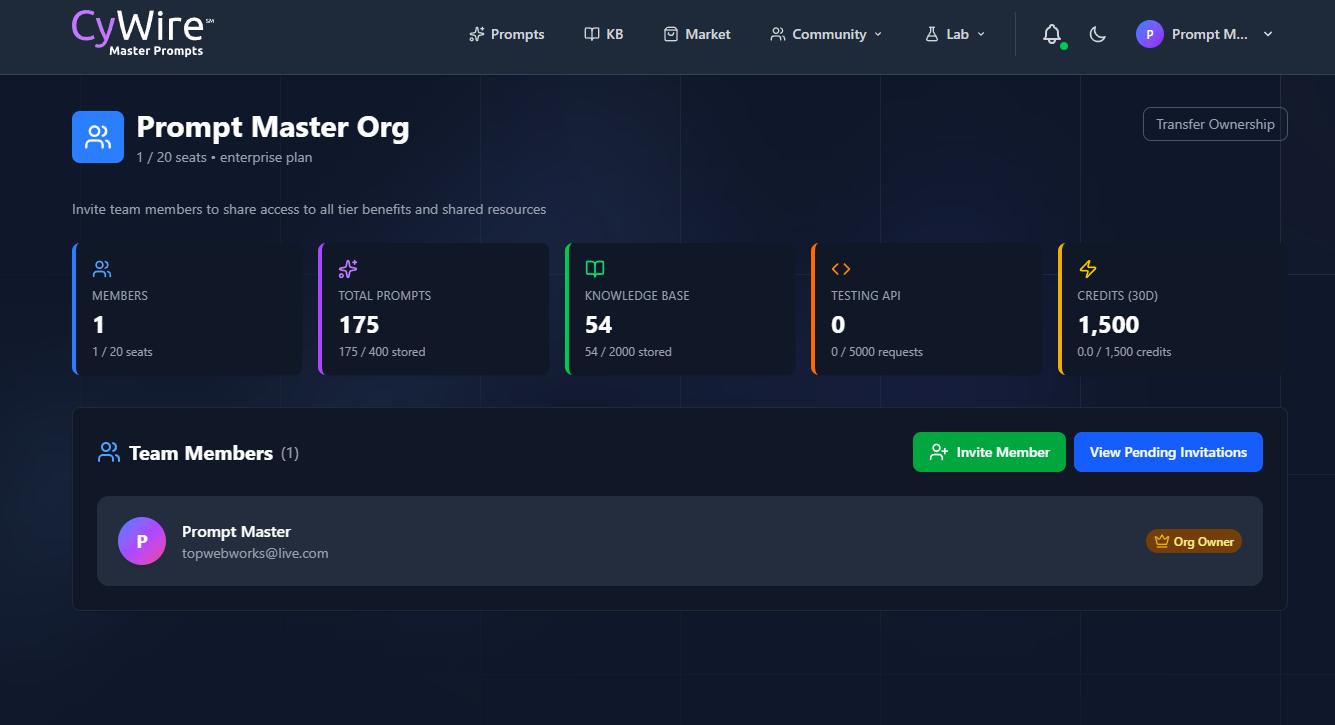Click the book icon in Knowledge Base card

pos(595,269)
